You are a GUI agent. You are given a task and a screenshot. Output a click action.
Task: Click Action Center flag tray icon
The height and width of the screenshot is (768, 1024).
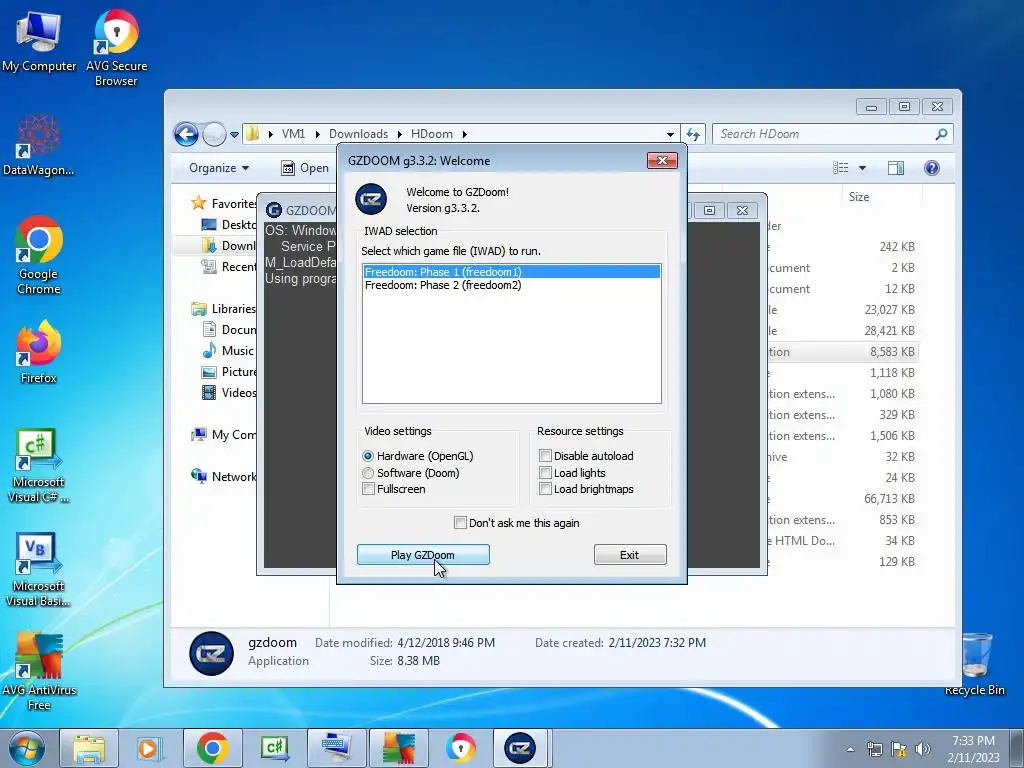click(899, 749)
